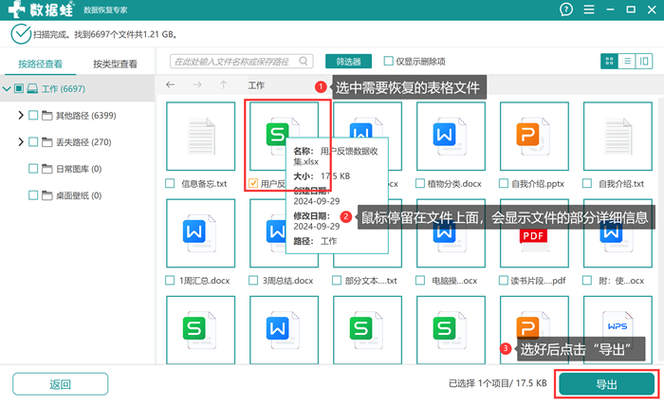This screenshot has width=664, height=406.
Task: Select the 1周汇总.docx file thumbnail
Action: click(201, 233)
